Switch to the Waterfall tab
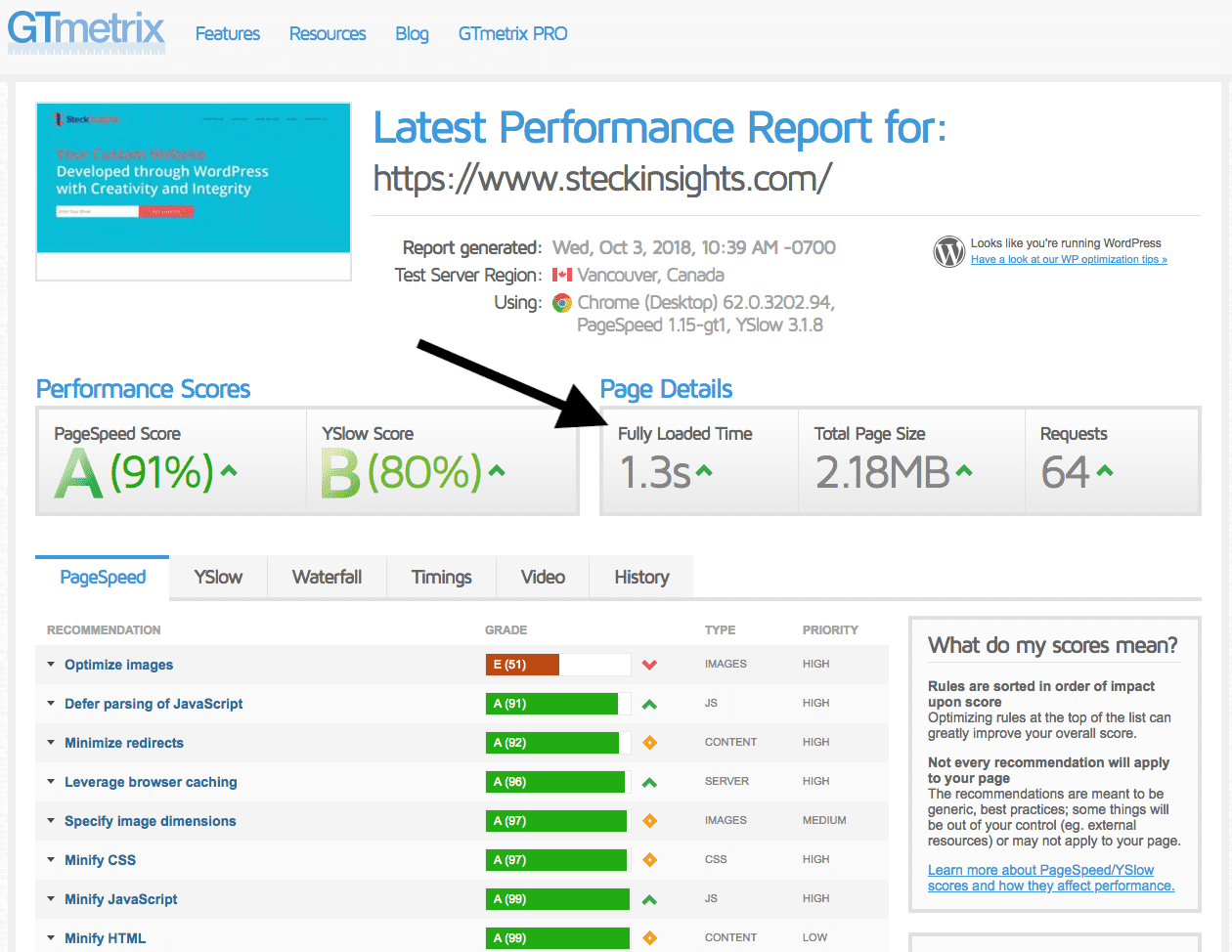Viewport: 1232px width, 952px height. point(327,577)
